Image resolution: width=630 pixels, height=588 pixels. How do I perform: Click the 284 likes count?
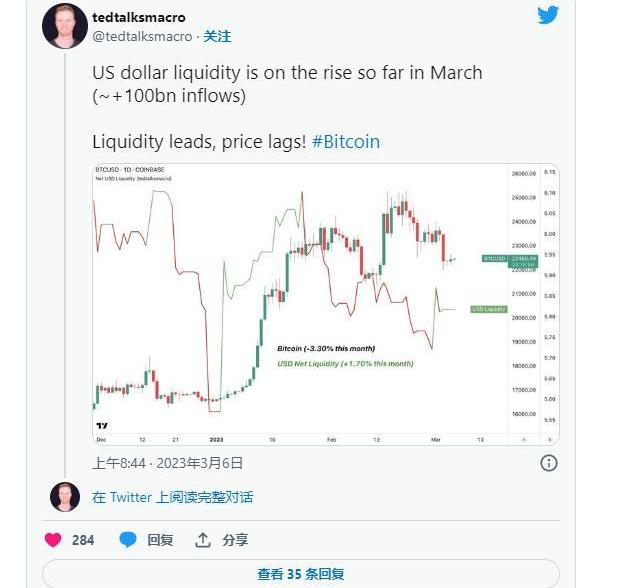(83, 540)
